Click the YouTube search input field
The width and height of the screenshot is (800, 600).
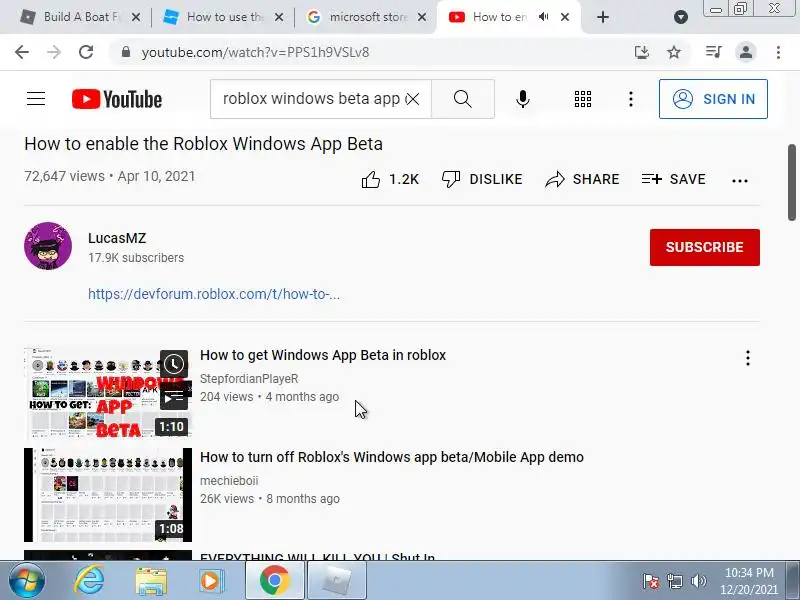[x=312, y=98]
